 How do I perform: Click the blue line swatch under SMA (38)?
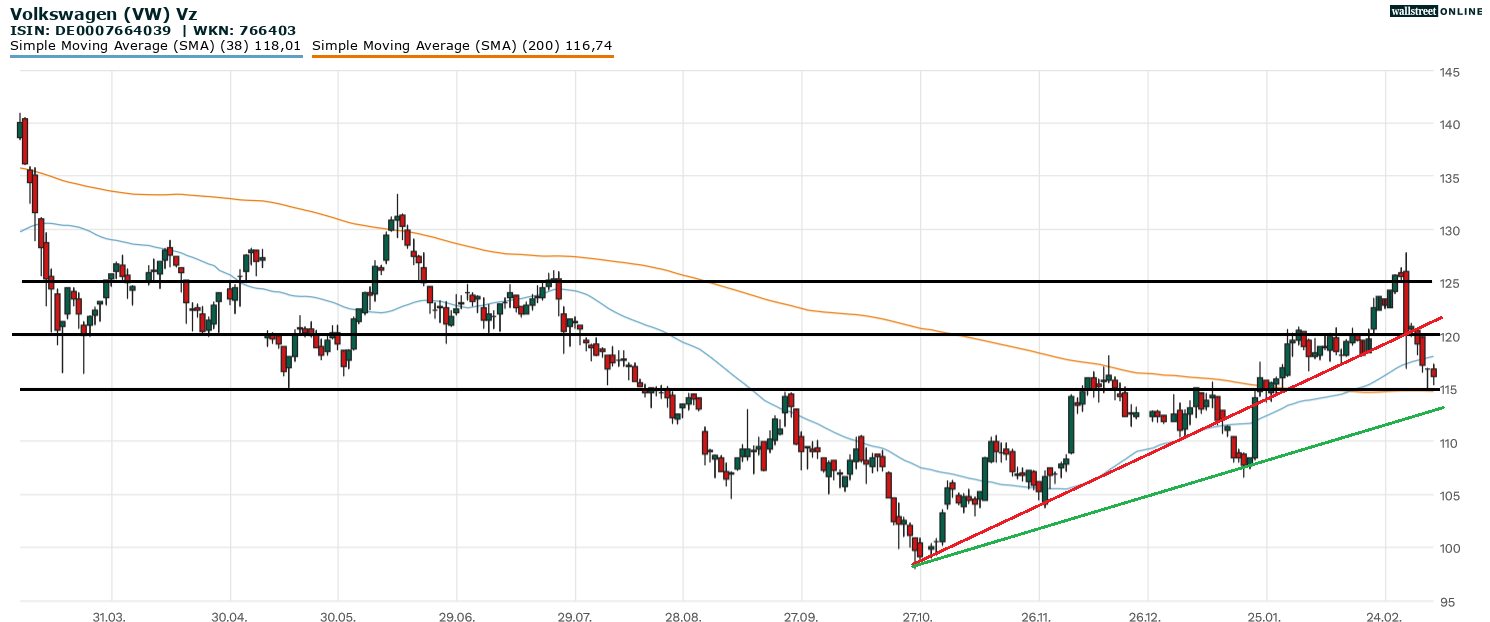pos(155,57)
